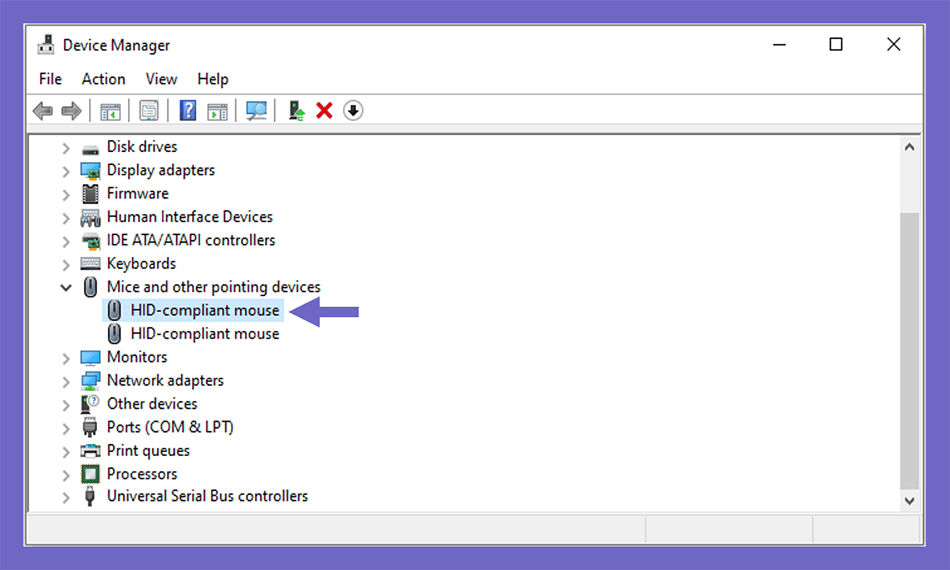The image size is (950, 570).
Task: Click the IDE ATA/ATAPI controllers icon
Action: pos(91,241)
